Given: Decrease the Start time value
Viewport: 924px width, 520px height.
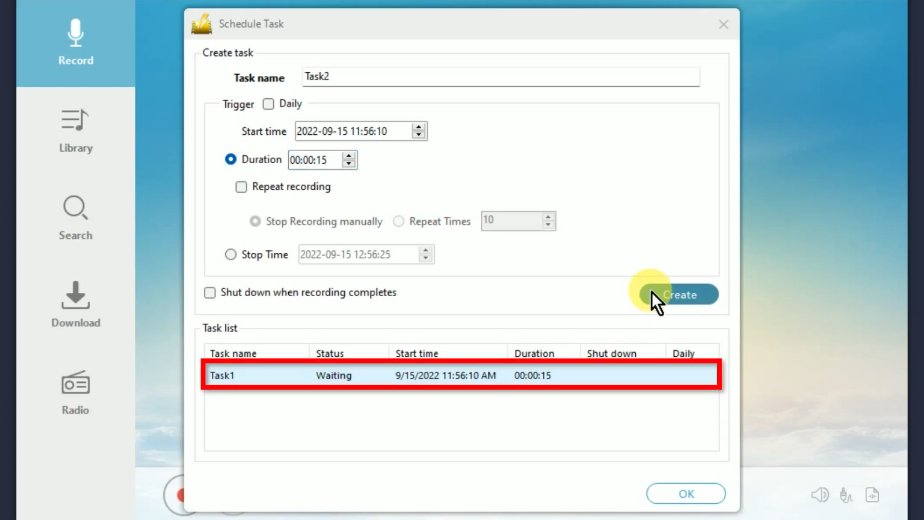Looking at the screenshot, I should click(x=418, y=135).
